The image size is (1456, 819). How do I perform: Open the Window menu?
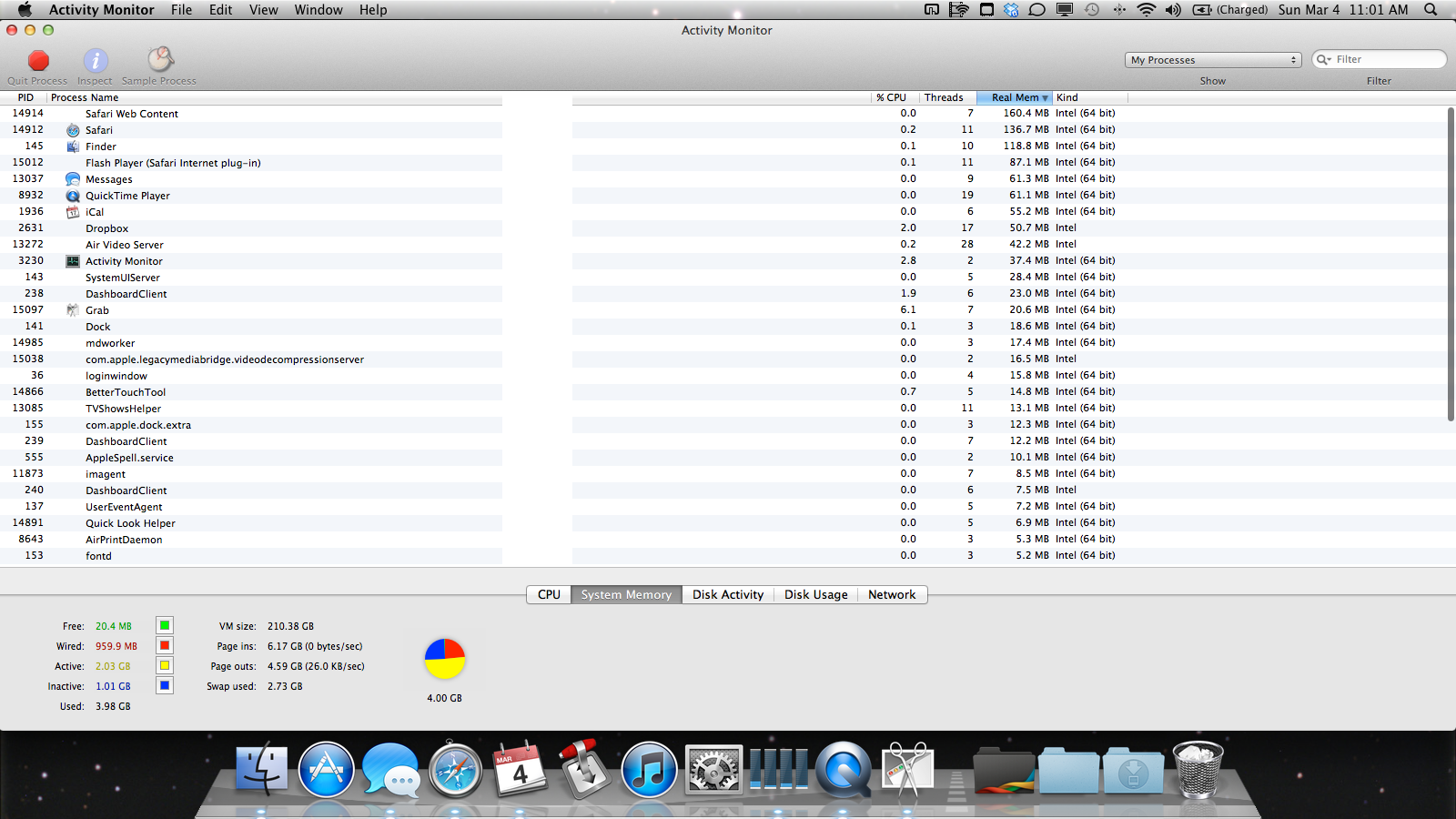[318, 9]
